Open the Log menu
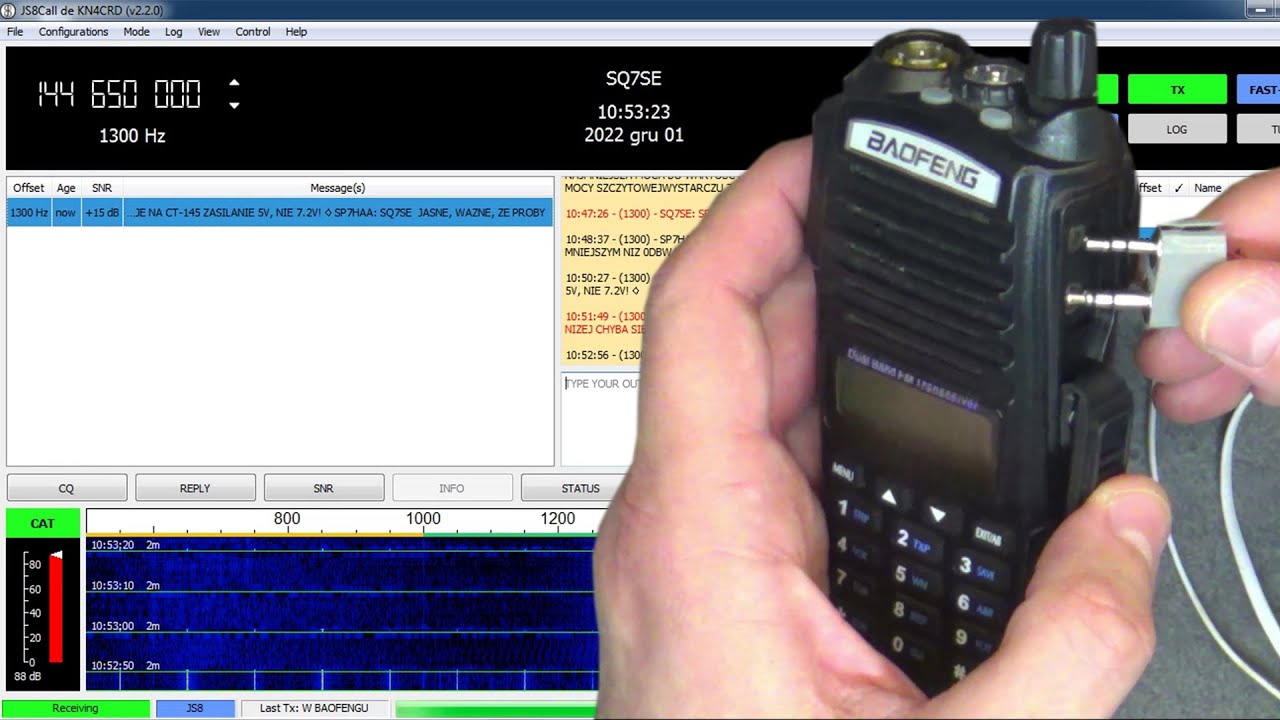 click(x=174, y=32)
